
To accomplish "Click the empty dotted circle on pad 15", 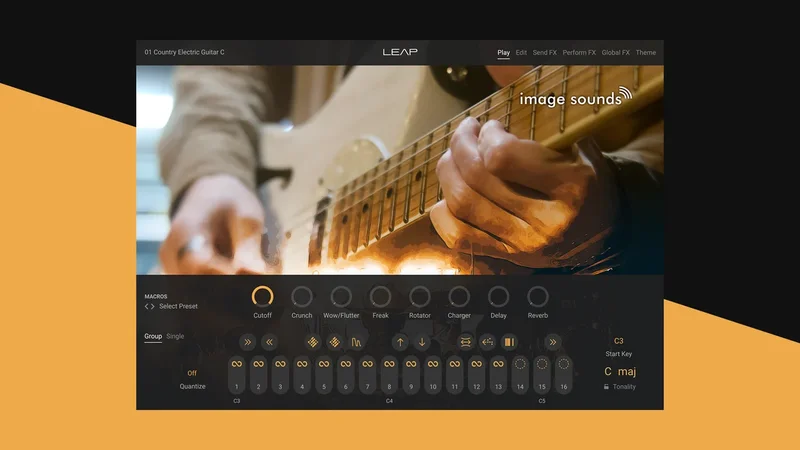I will (x=542, y=364).
